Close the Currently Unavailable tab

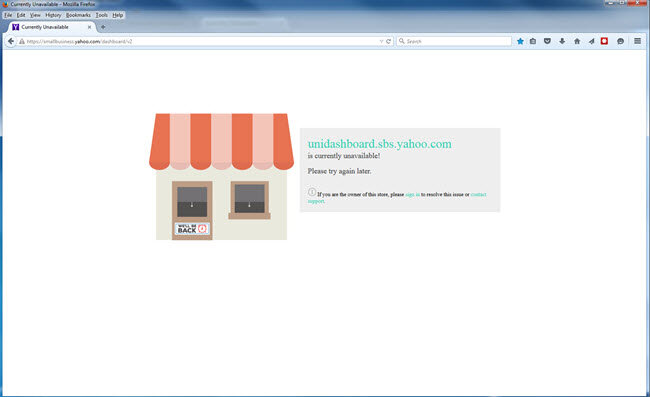(89, 27)
